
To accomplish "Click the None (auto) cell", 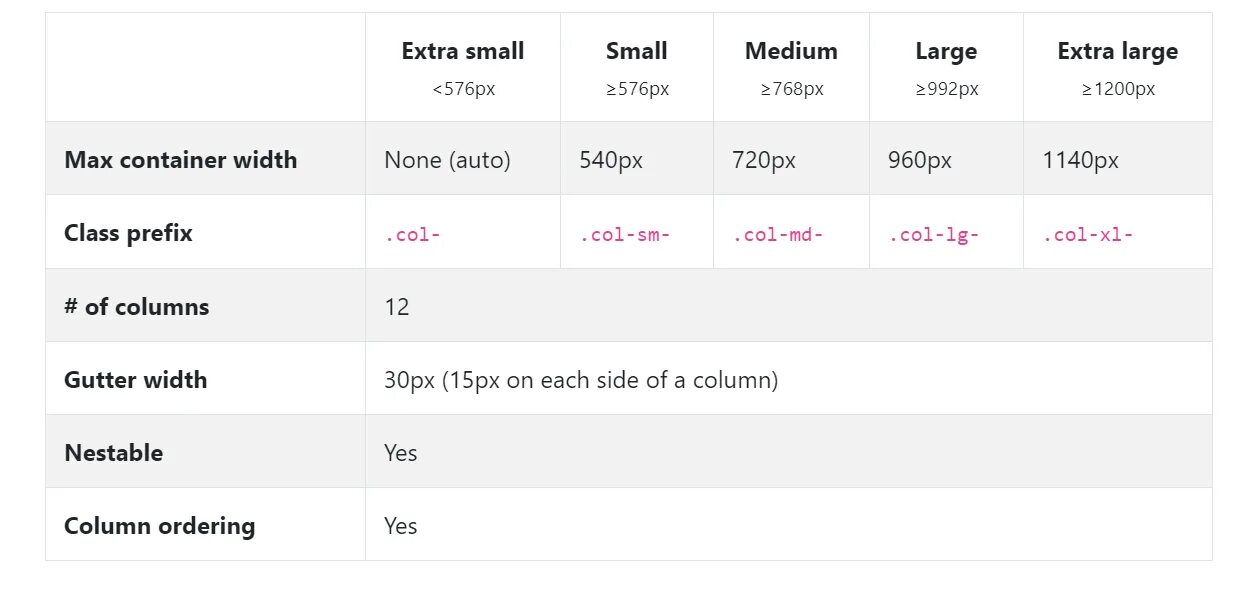I will coord(447,160).
